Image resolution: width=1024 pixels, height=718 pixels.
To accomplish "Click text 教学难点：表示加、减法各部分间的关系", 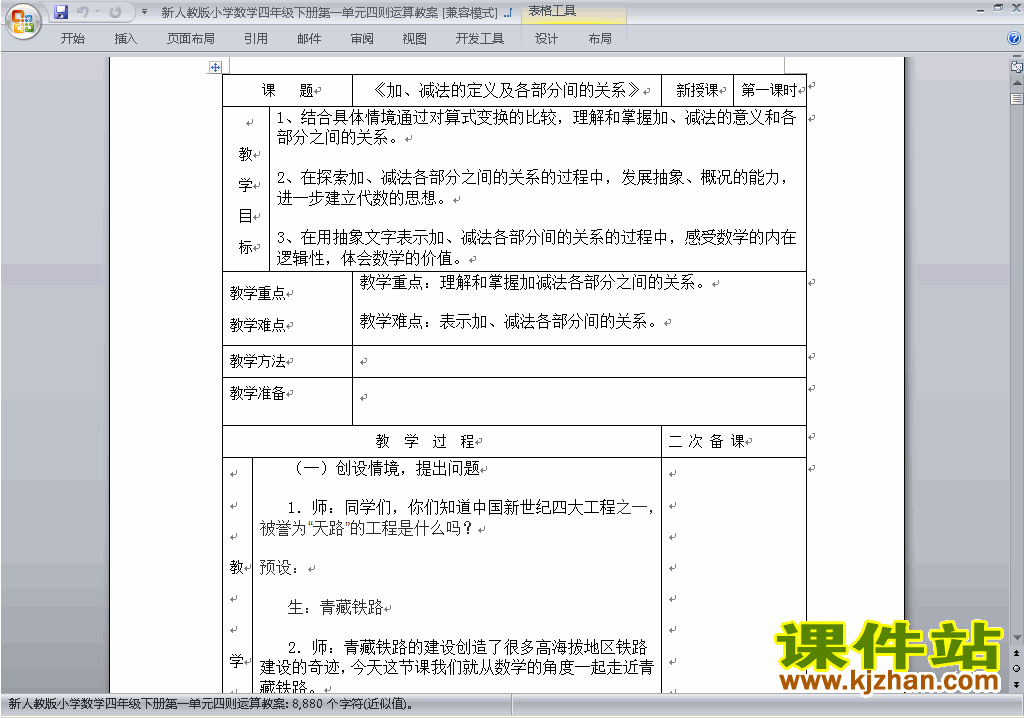I will pyautogui.click(x=508, y=321).
